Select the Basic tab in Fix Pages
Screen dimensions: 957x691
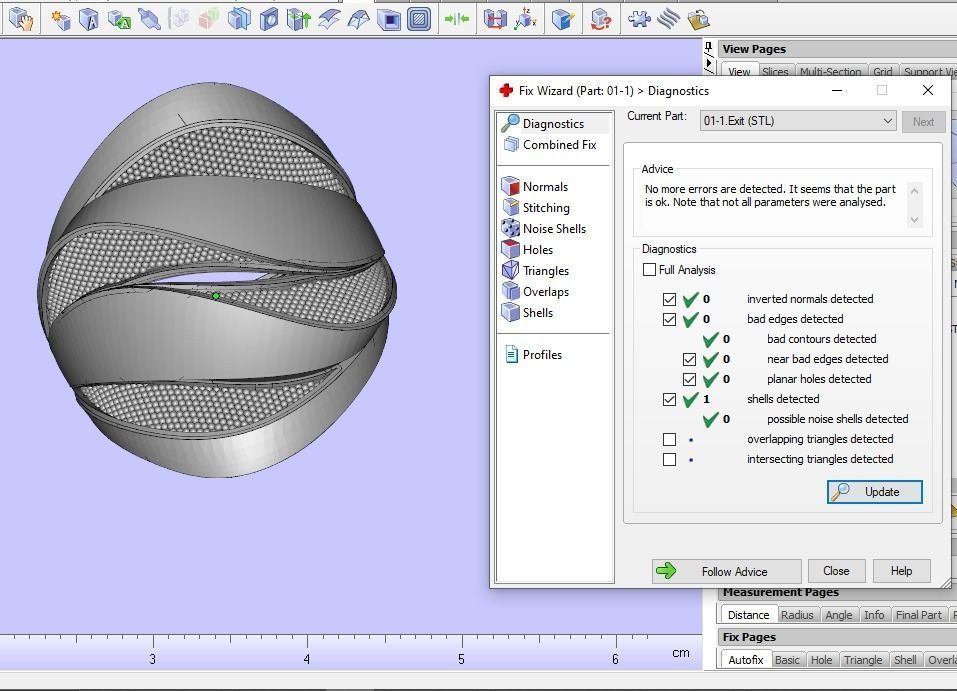(787, 660)
